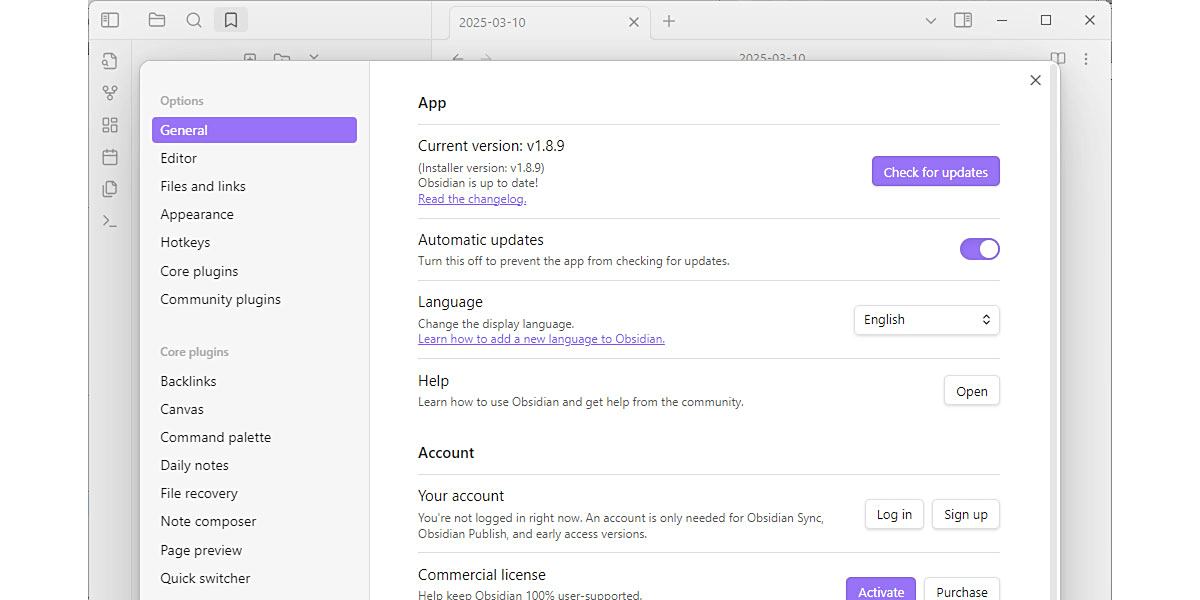Turn off the Automatic updates switch
Viewport: 1200px width, 600px height.
pos(979,249)
